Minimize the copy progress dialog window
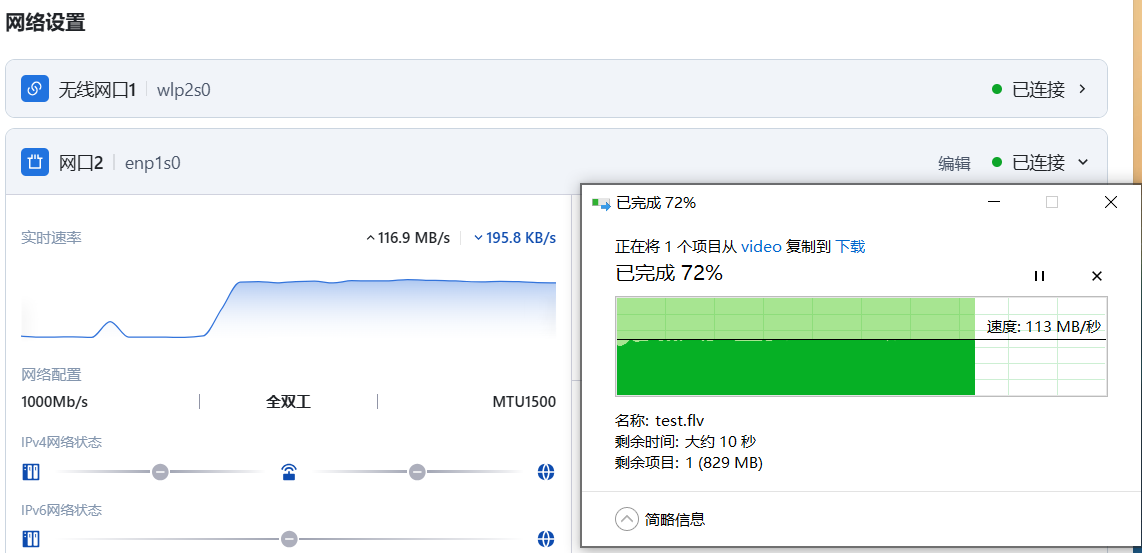Screen dimensions: 1142x553 (x=993, y=203)
